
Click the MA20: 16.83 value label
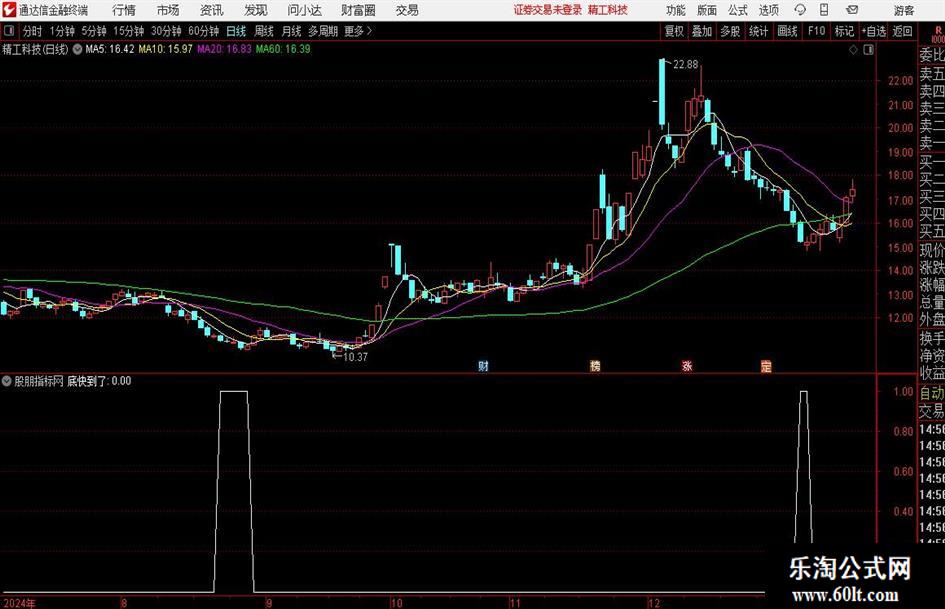[224, 49]
